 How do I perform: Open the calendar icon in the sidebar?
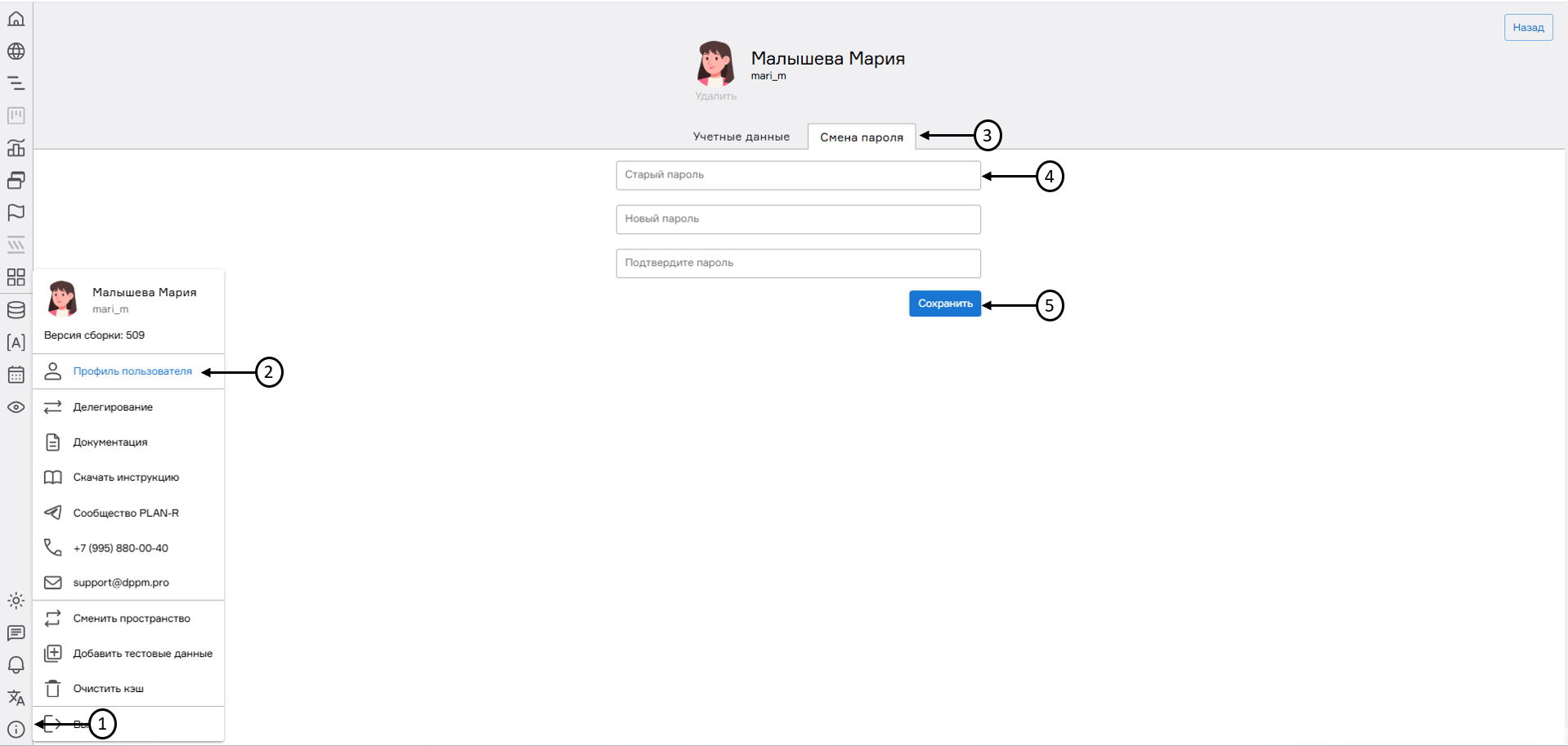click(x=16, y=375)
